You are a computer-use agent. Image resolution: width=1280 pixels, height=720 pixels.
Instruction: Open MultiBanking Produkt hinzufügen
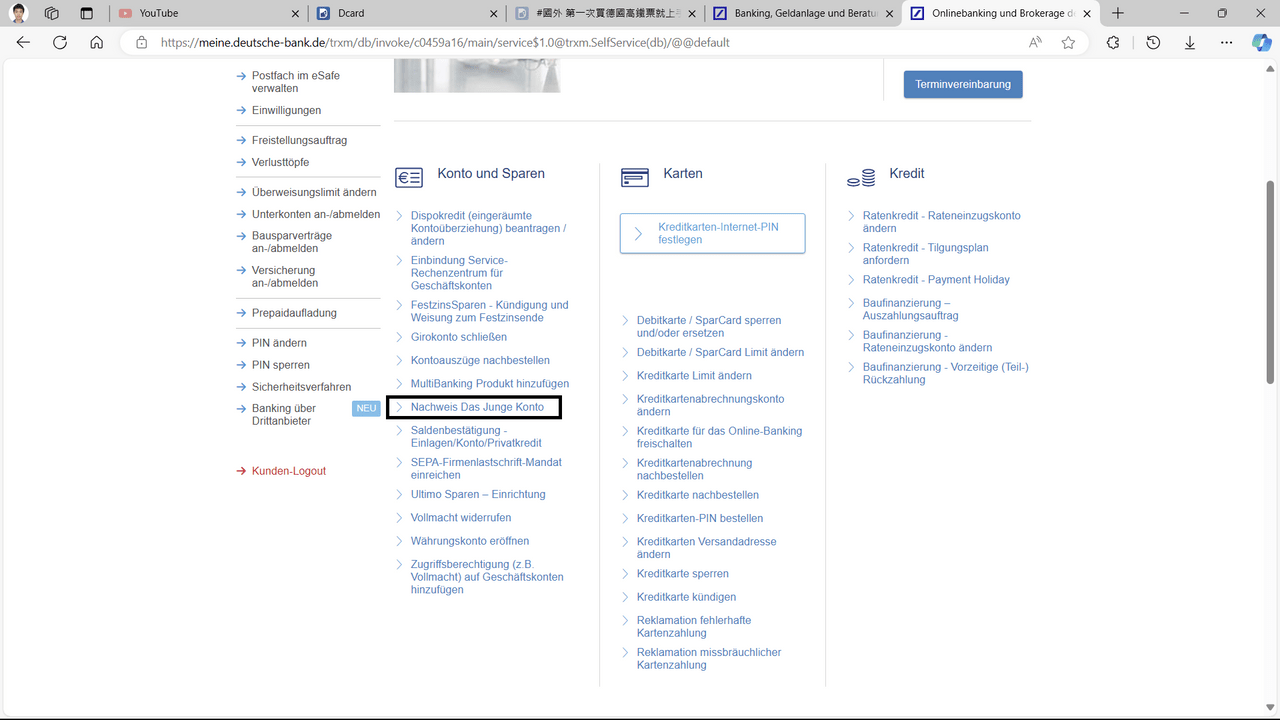coord(490,384)
